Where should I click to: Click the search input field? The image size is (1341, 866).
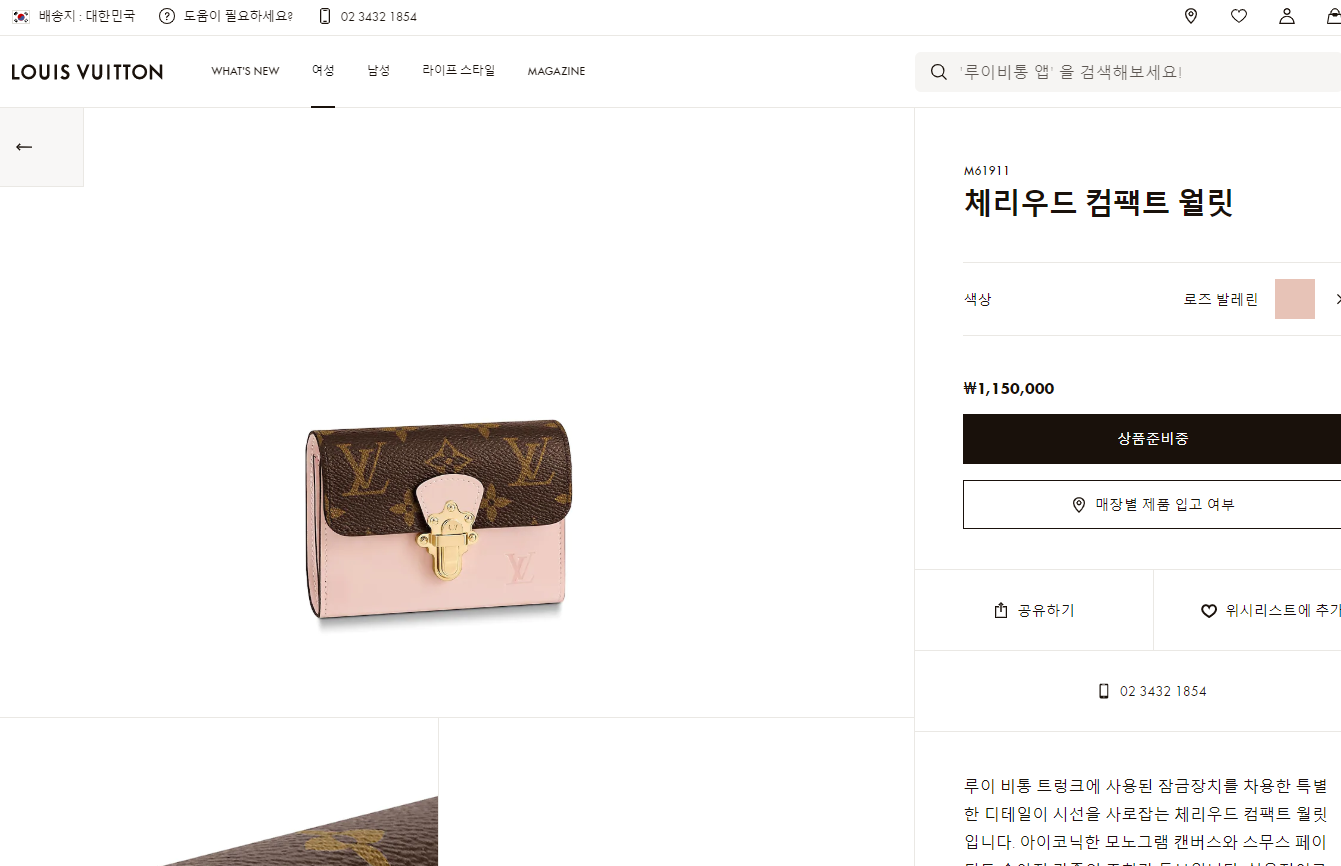tap(1128, 72)
